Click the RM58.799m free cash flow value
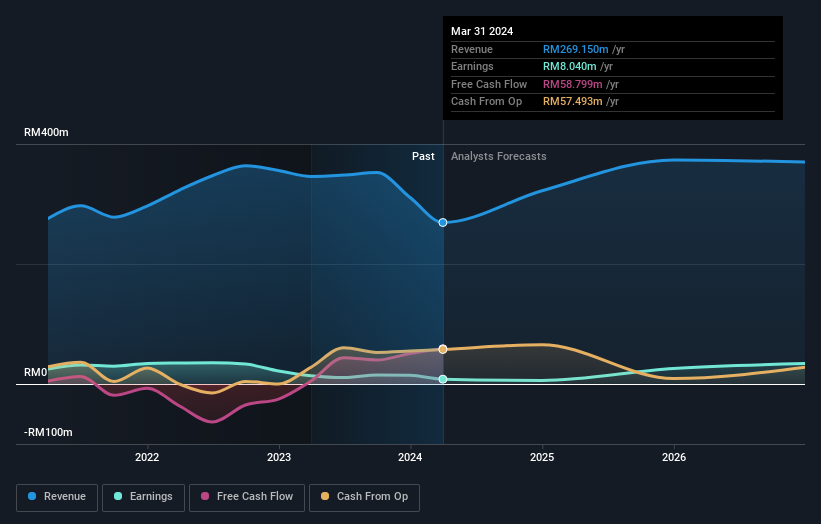The height and width of the screenshot is (524, 821). click(x=573, y=84)
